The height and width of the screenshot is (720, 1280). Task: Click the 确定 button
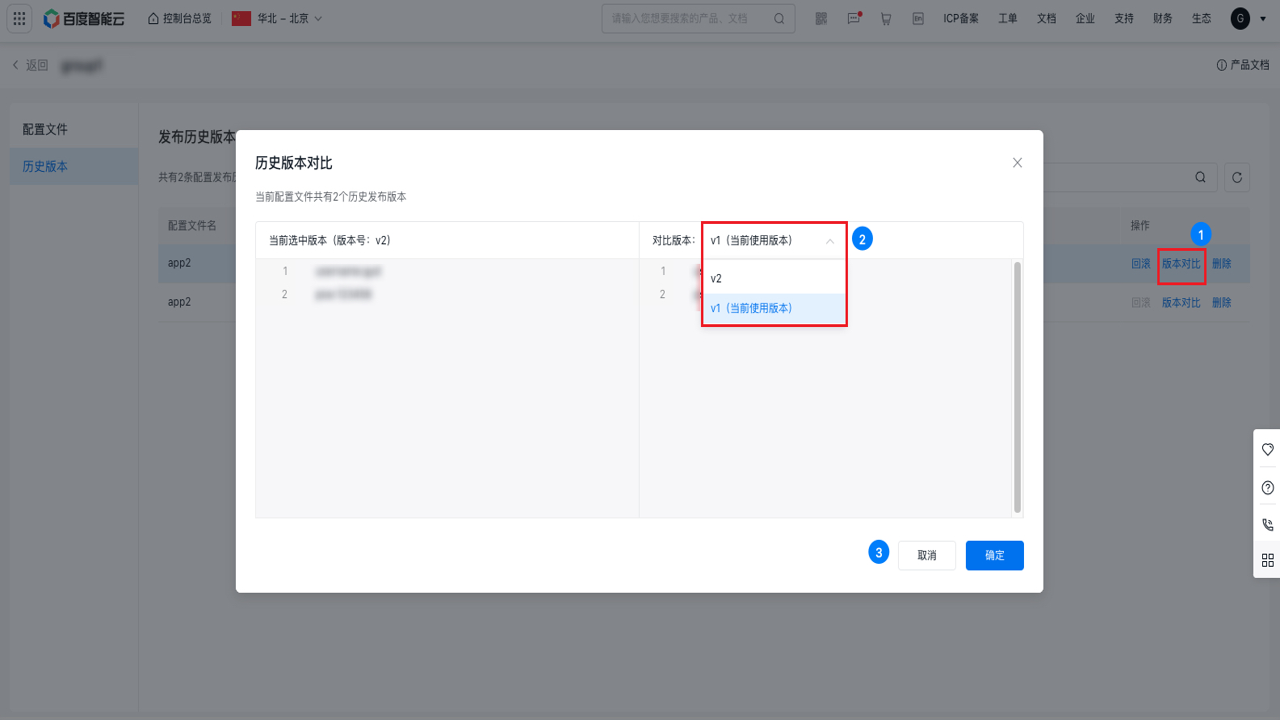tap(995, 555)
